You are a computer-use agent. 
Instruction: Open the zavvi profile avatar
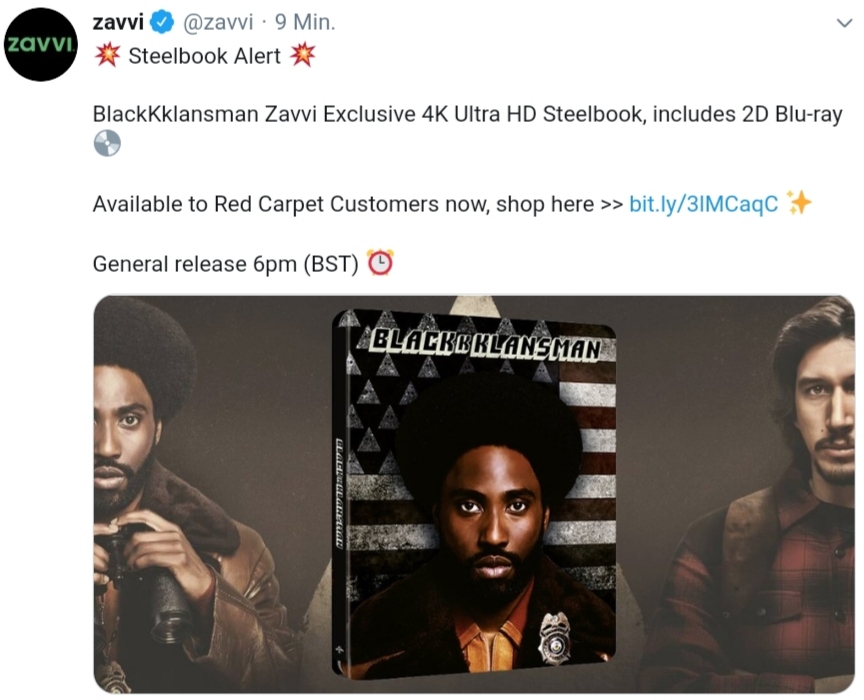[41, 45]
